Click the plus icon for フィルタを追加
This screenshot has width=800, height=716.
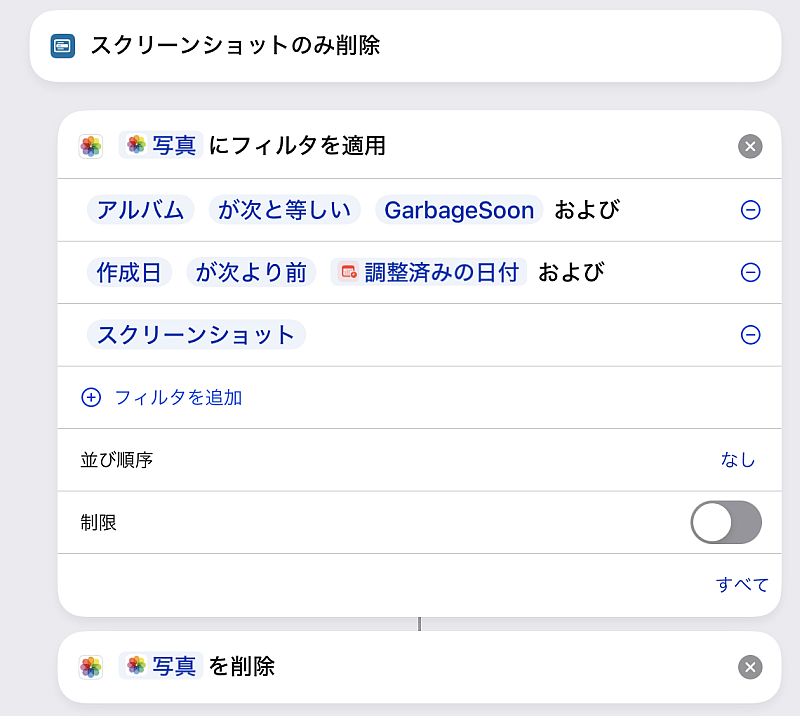point(91,397)
